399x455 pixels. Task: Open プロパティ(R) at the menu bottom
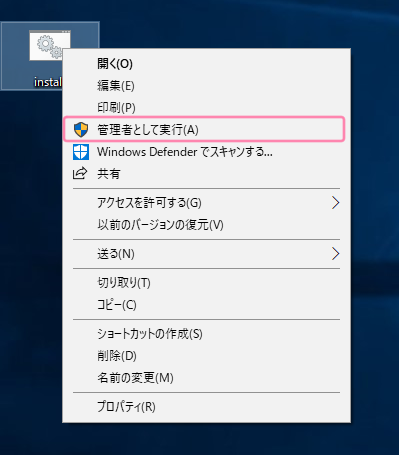click(206, 407)
